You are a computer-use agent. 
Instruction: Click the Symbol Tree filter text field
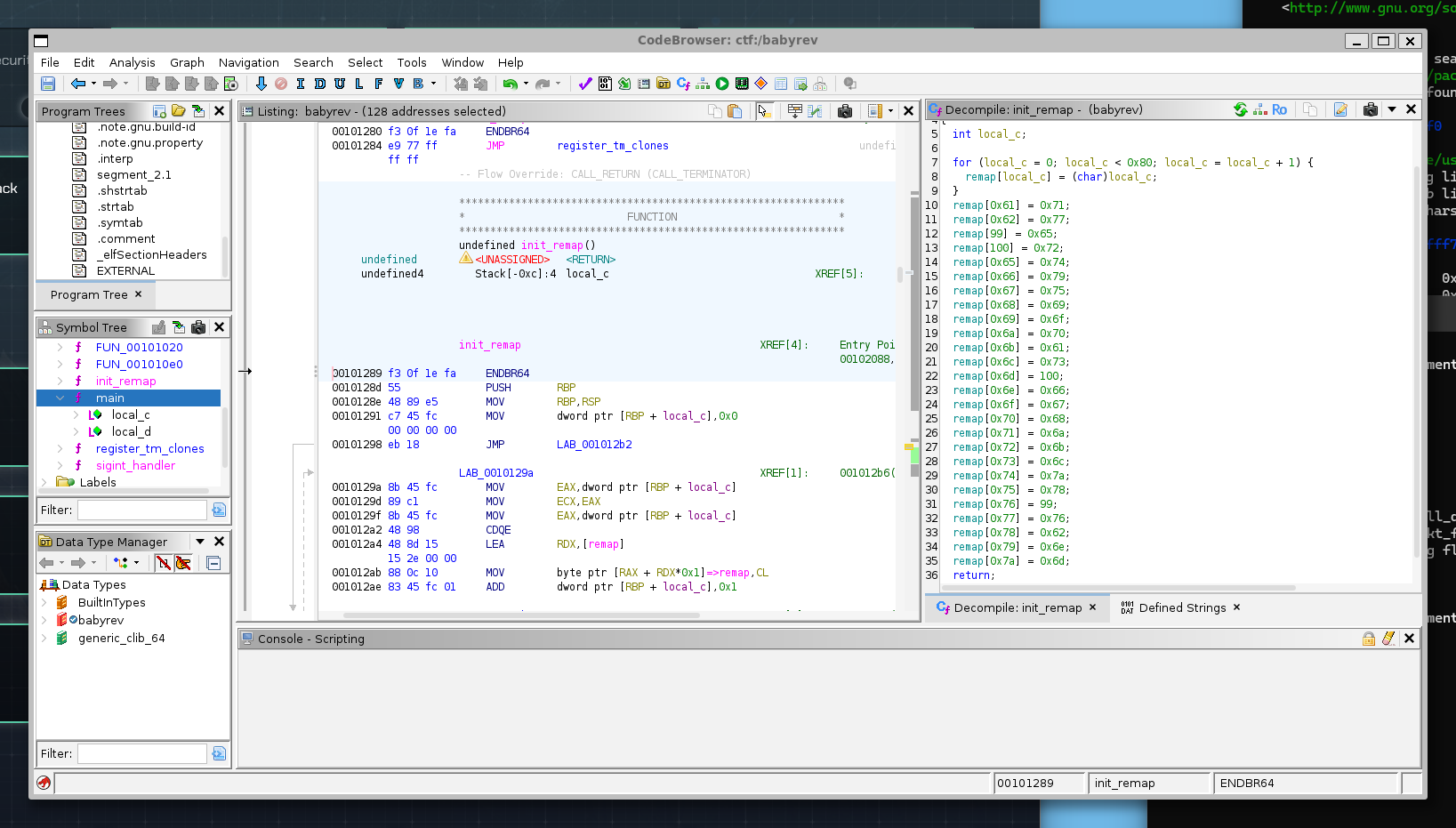click(x=142, y=510)
